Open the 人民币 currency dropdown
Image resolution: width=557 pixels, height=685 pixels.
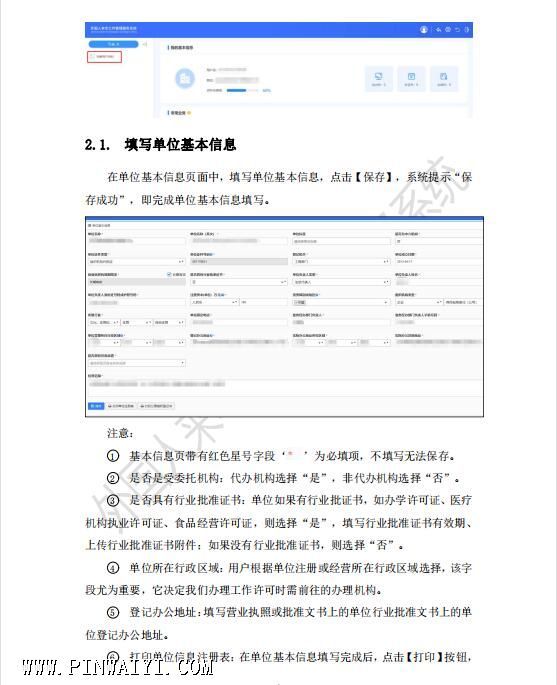tap(214, 302)
